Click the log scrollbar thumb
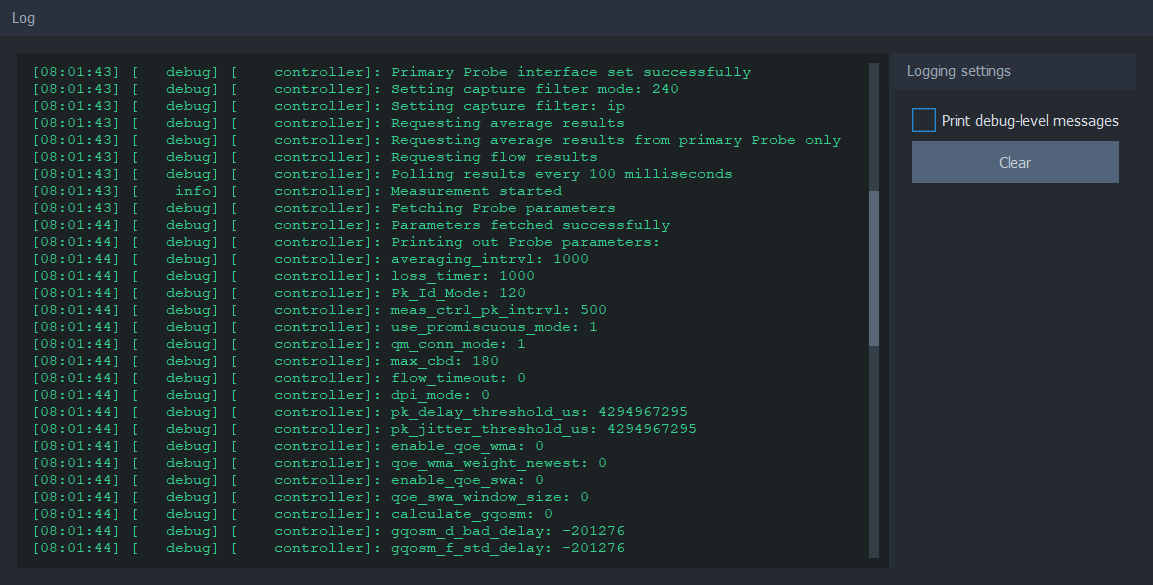Viewport: 1153px width, 585px height. coord(874,268)
